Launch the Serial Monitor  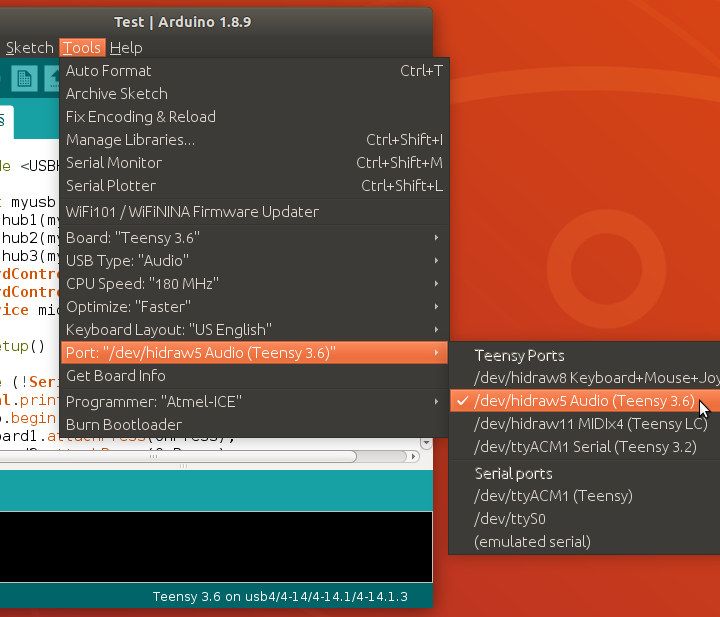(x=254, y=163)
